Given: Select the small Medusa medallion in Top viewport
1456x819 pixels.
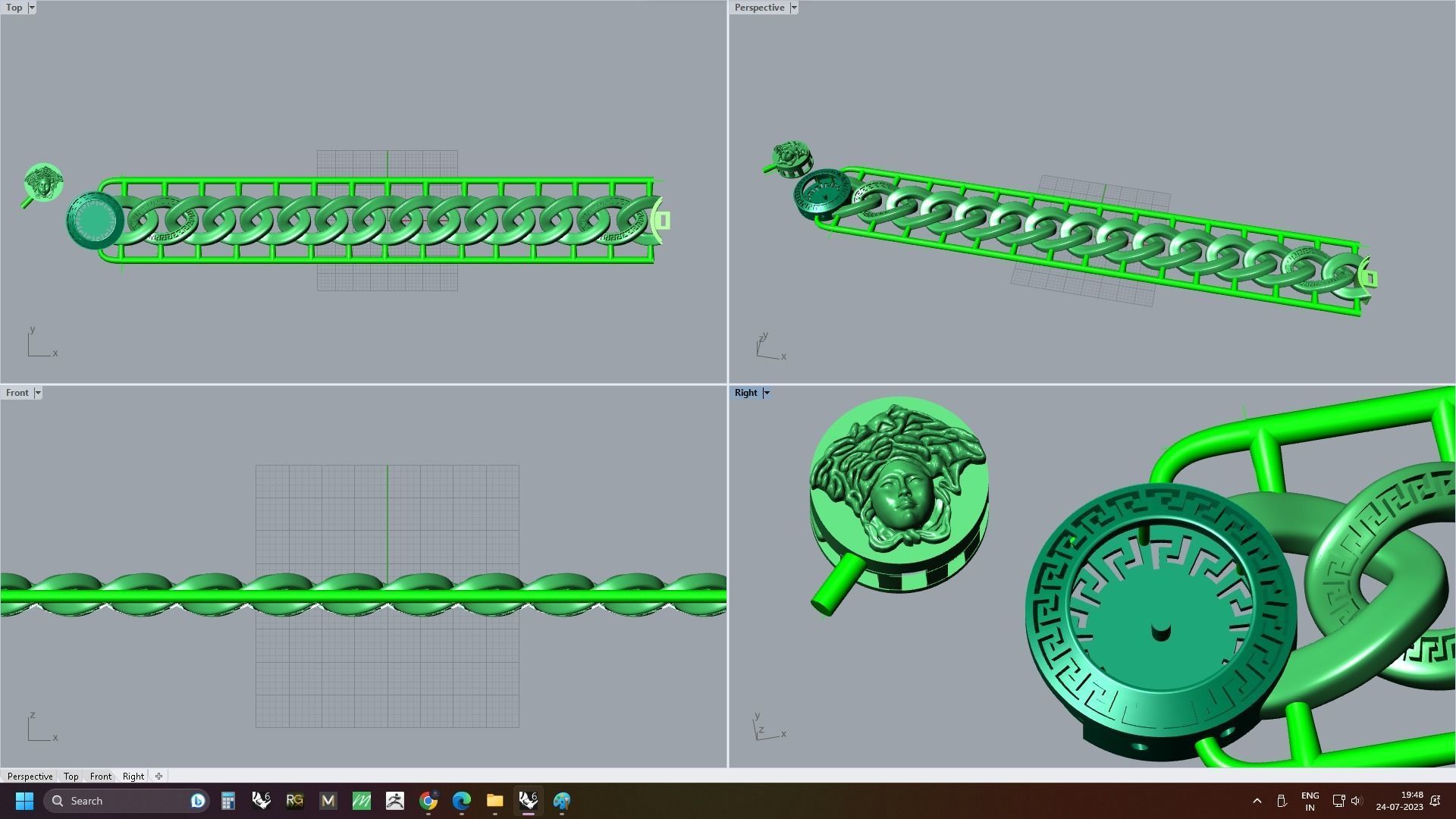Looking at the screenshot, I should tap(44, 182).
